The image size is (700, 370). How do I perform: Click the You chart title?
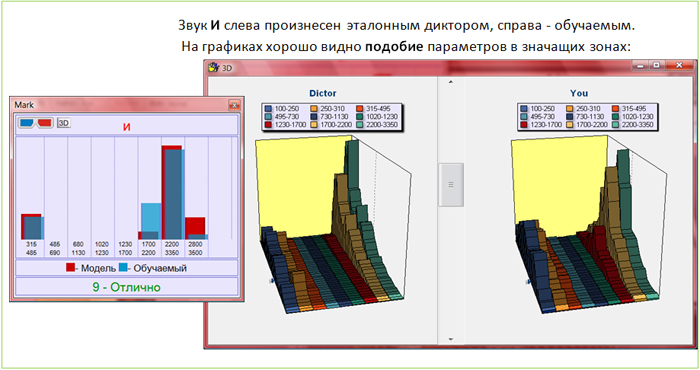(x=579, y=93)
